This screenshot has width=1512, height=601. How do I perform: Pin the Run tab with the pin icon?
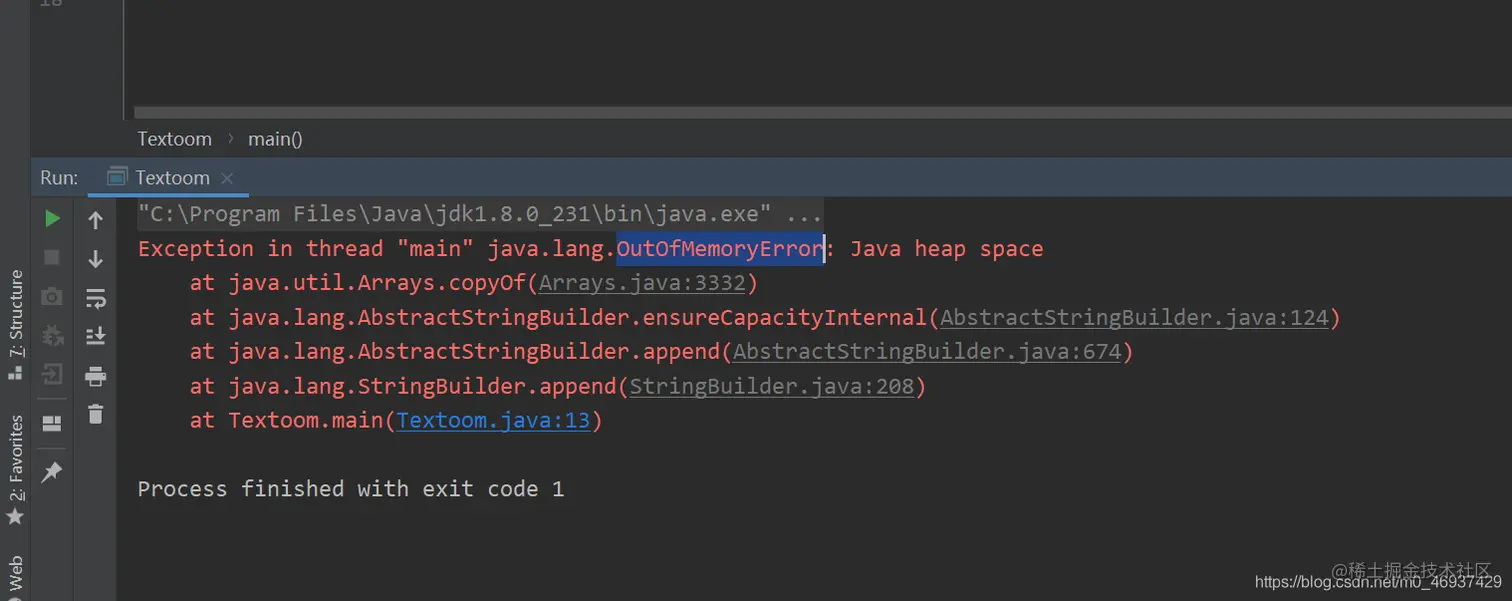pyautogui.click(x=52, y=472)
